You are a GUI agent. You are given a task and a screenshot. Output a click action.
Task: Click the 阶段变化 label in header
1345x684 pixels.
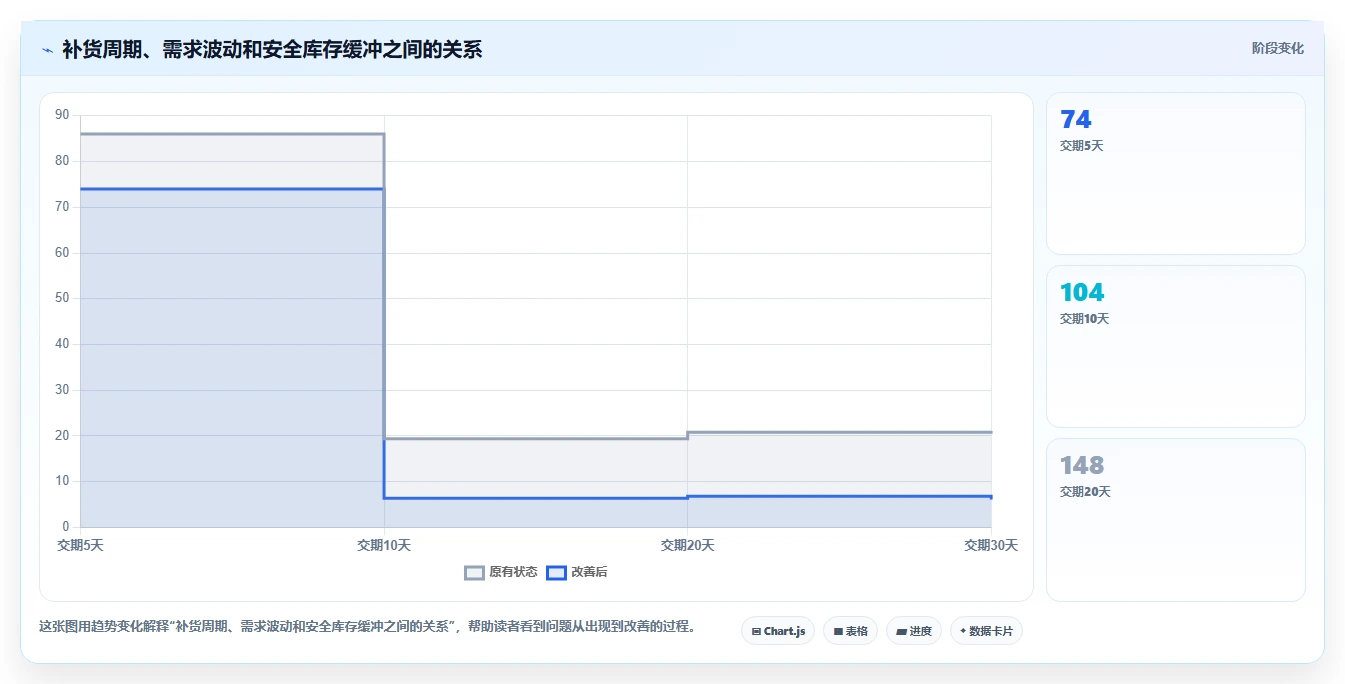(x=1277, y=48)
